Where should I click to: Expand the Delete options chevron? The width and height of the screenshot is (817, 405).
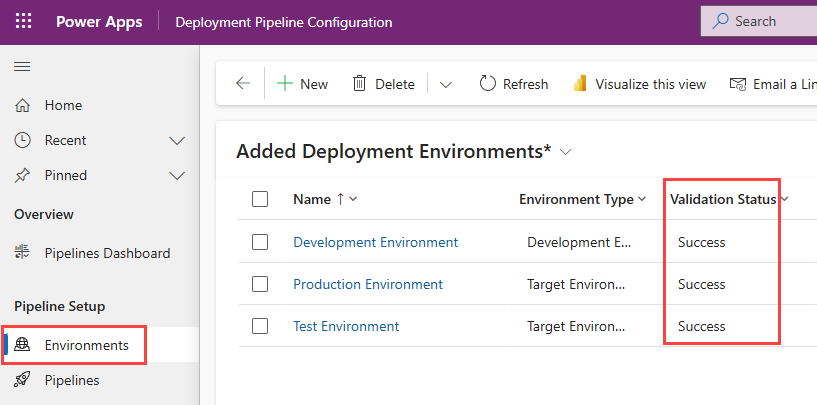click(445, 84)
